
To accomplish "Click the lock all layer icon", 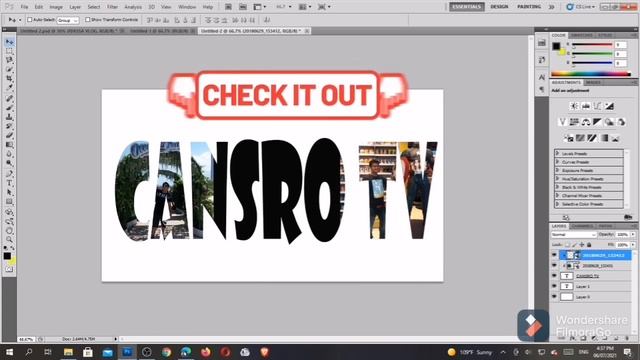I will point(589,245).
